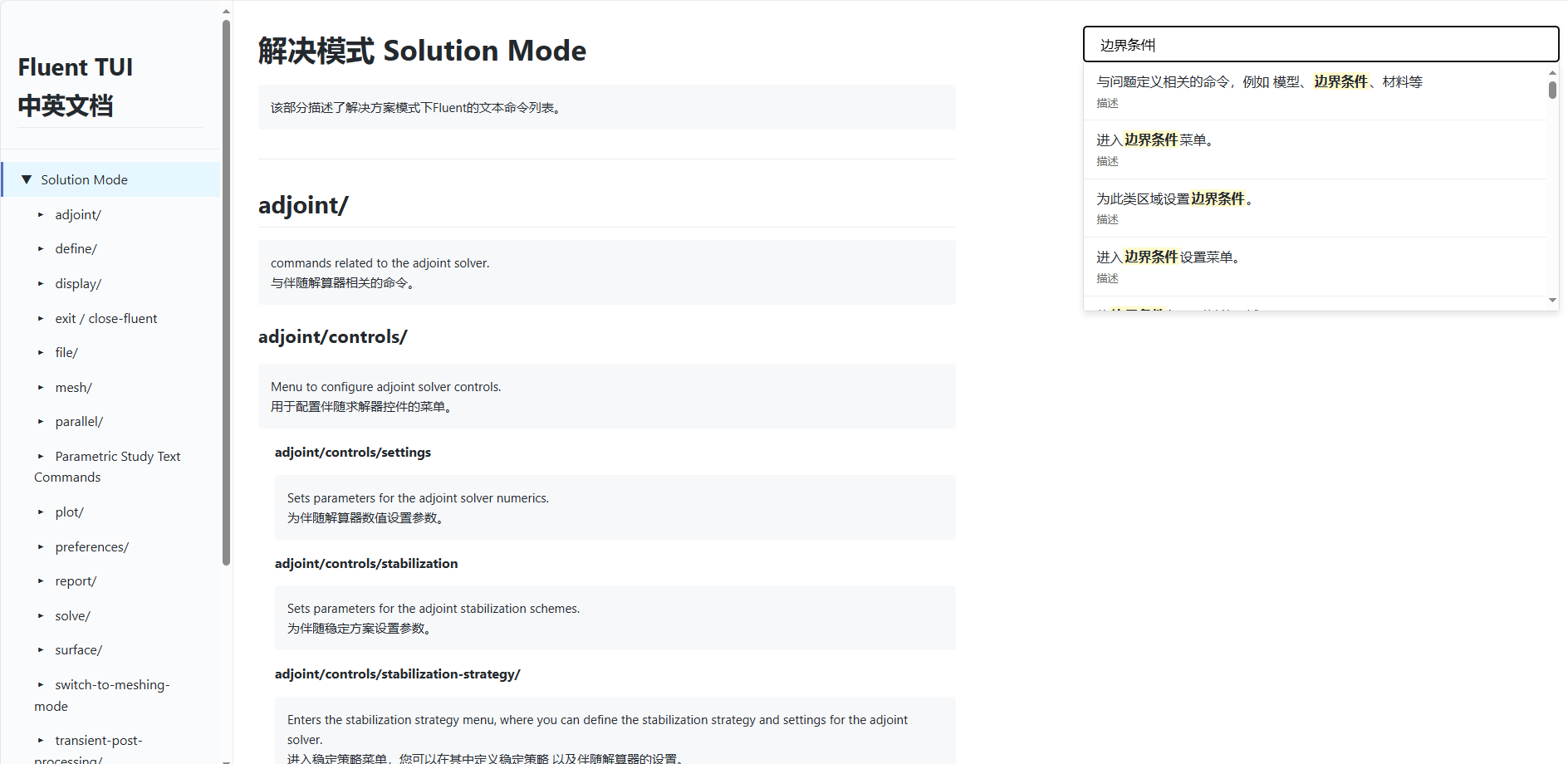Image resolution: width=1568 pixels, height=764 pixels.
Task: Click the sidebar vertical scrollbar thumb
Action: point(226,292)
